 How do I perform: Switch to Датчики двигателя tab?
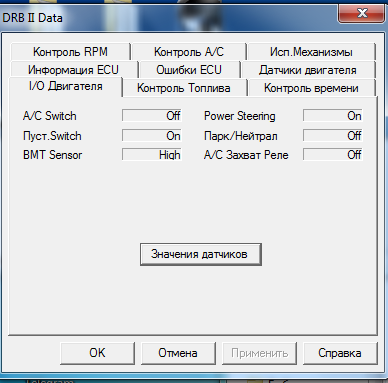(x=308, y=70)
